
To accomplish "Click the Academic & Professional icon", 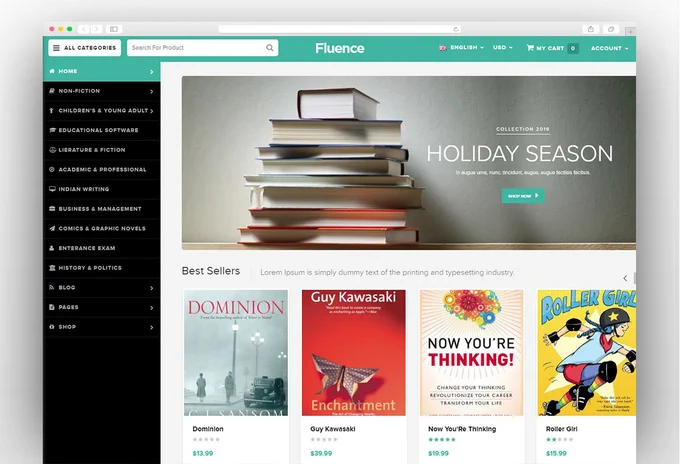I will pyautogui.click(x=52, y=170).
